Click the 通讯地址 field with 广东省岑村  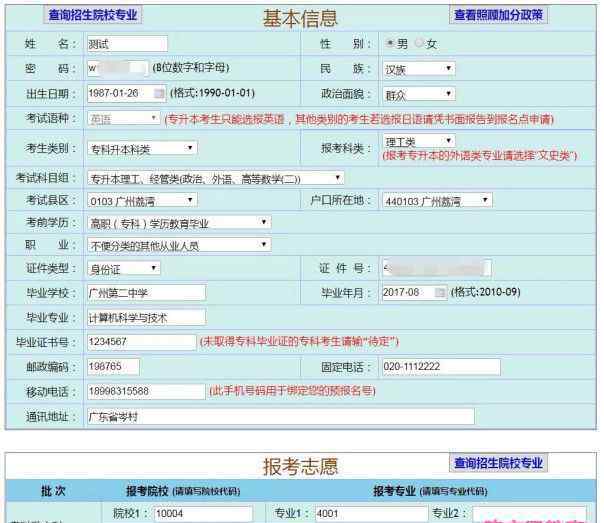281,417
